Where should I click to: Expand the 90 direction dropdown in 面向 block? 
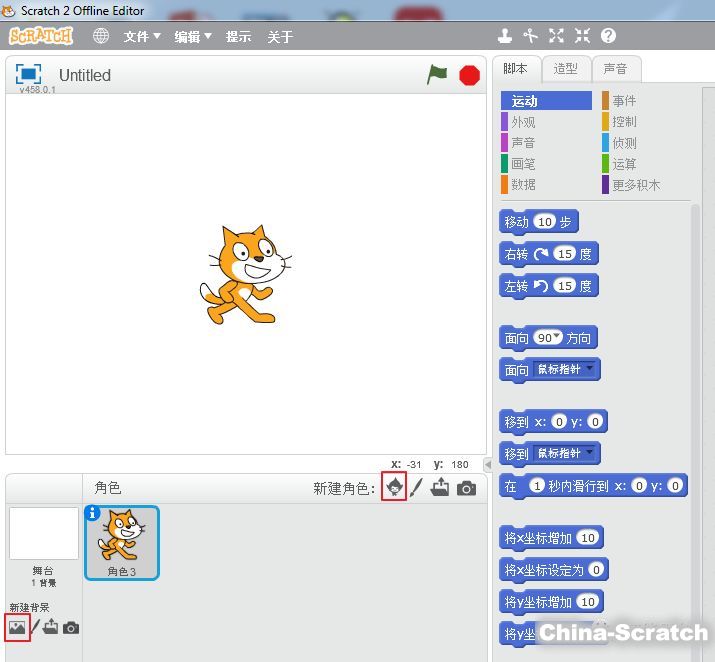(557, 337)
